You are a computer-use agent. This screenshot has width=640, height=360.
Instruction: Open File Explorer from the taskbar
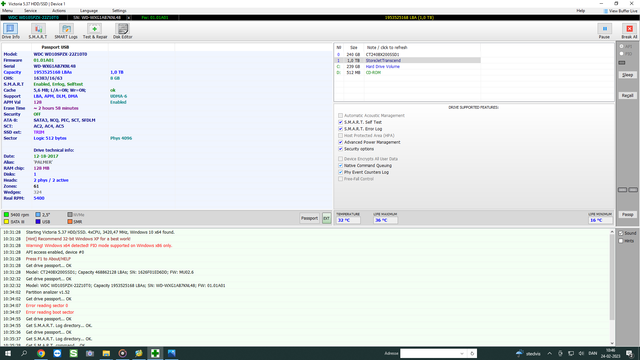point(106,353)
